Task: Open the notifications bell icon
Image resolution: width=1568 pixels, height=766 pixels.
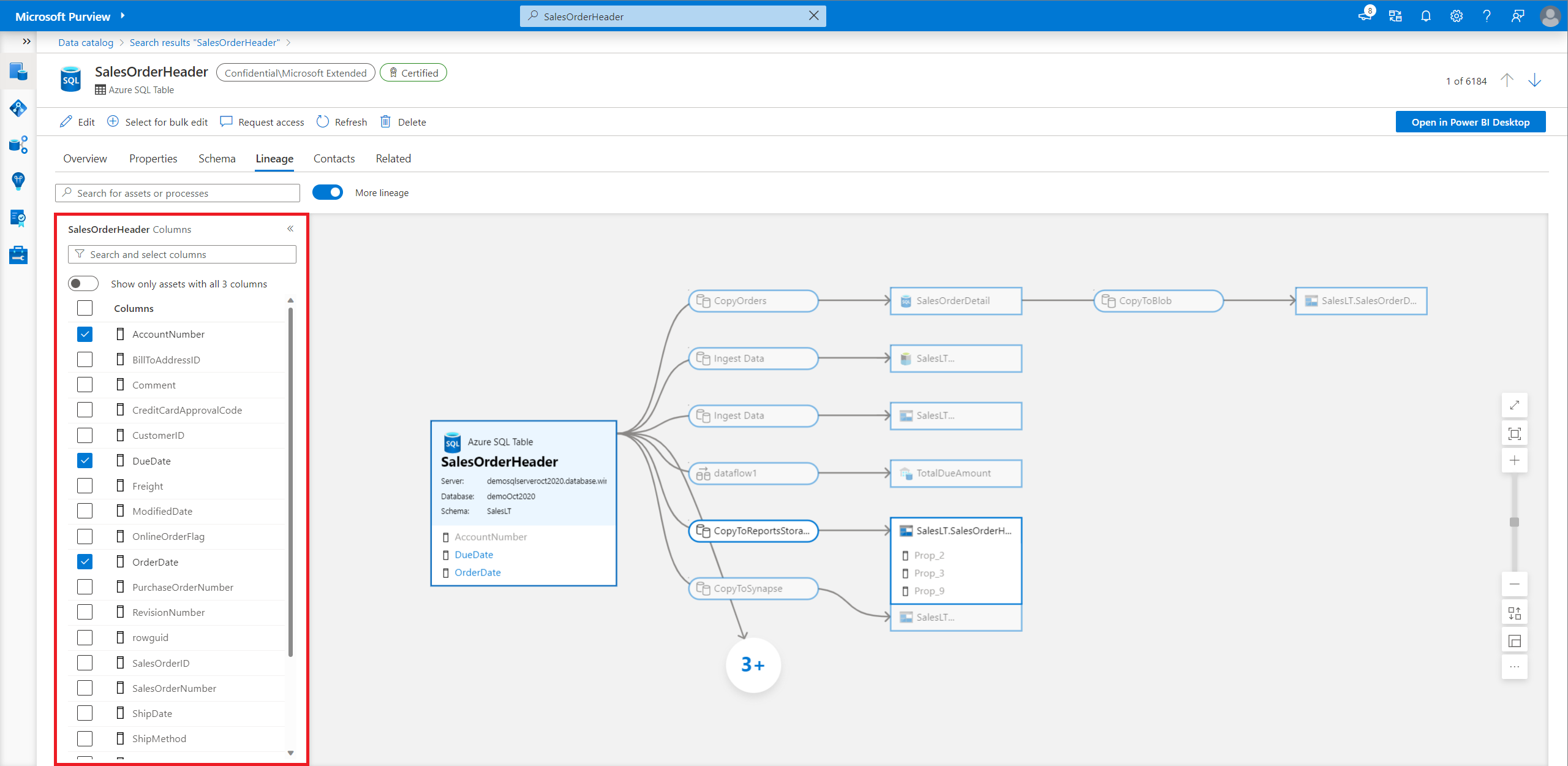Action: [x=1426, y=16]
